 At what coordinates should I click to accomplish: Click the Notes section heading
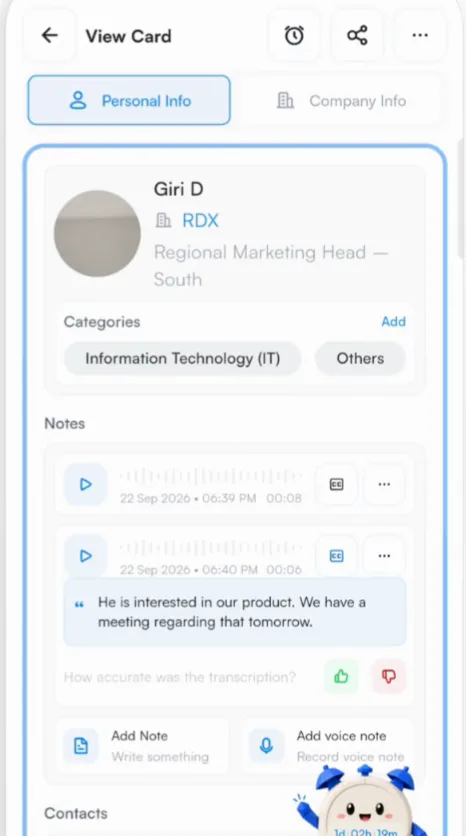tap(65, 423)
